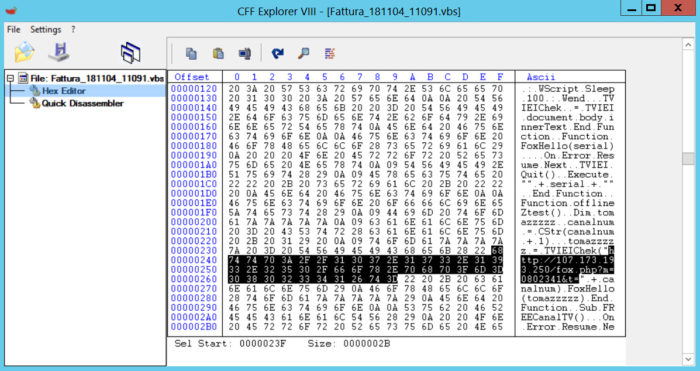Viewport: 700px width, 371px height.
Task: Select Quick Disassembler in the tree
Action: pos(83,104)
